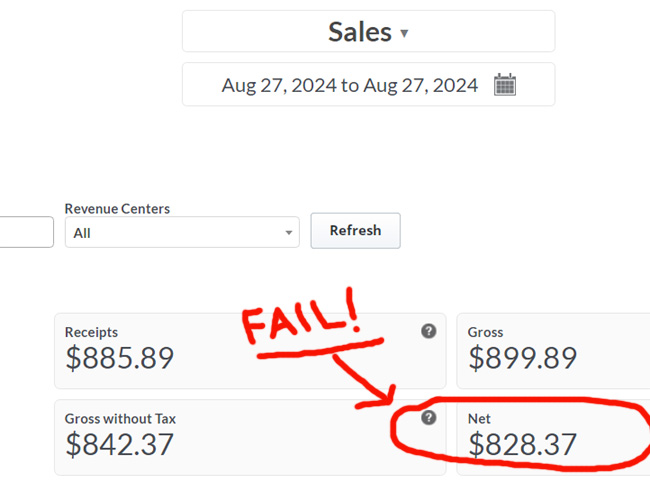Click the Net label text

point(479,419)
